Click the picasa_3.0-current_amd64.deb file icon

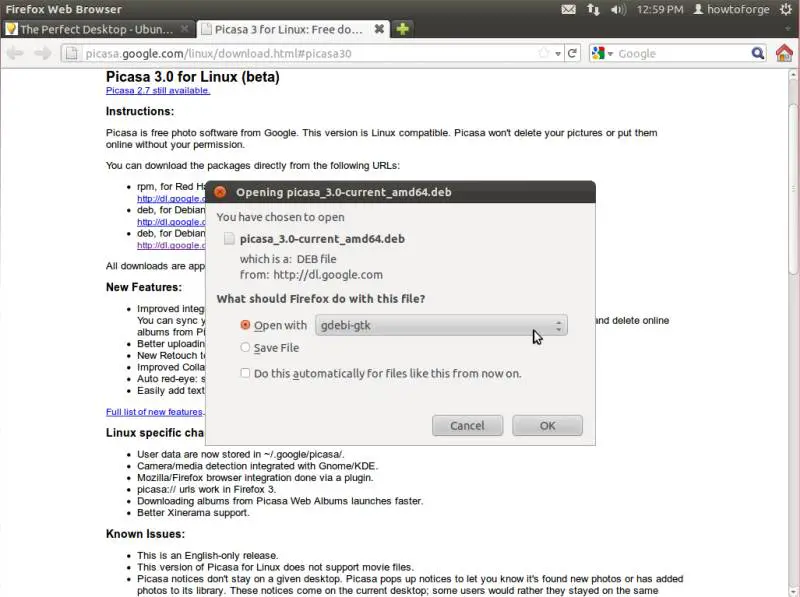[x=229, y=239]
